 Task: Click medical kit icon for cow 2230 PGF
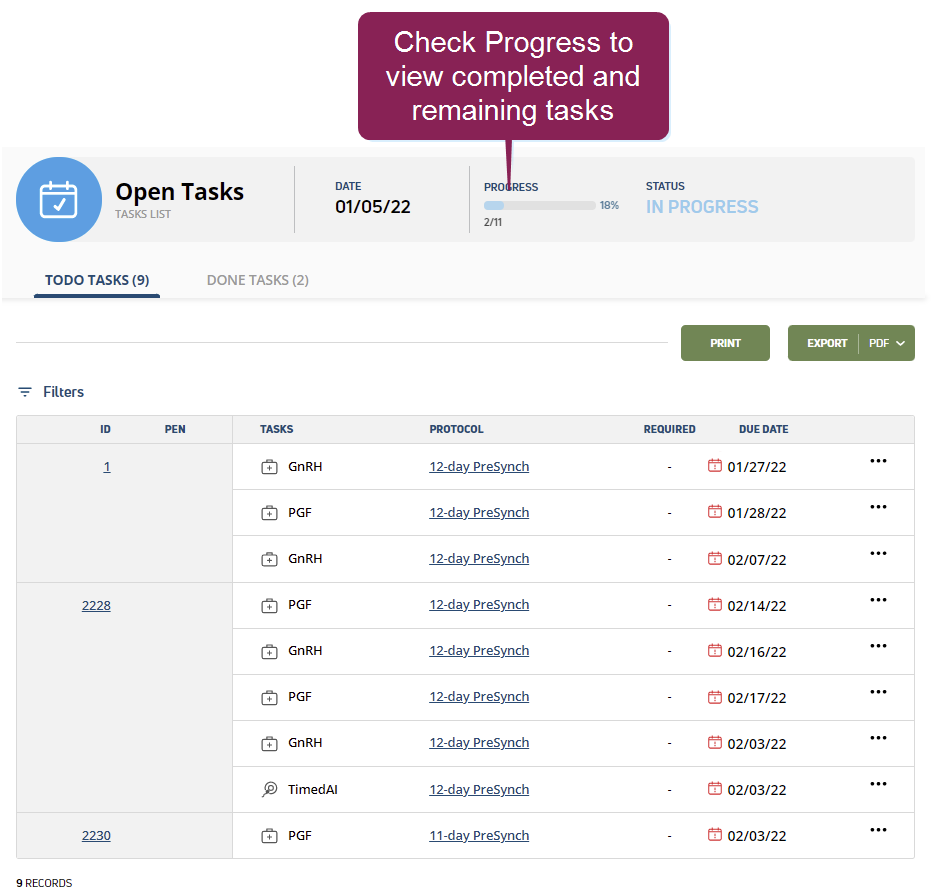tap(269, 836)
